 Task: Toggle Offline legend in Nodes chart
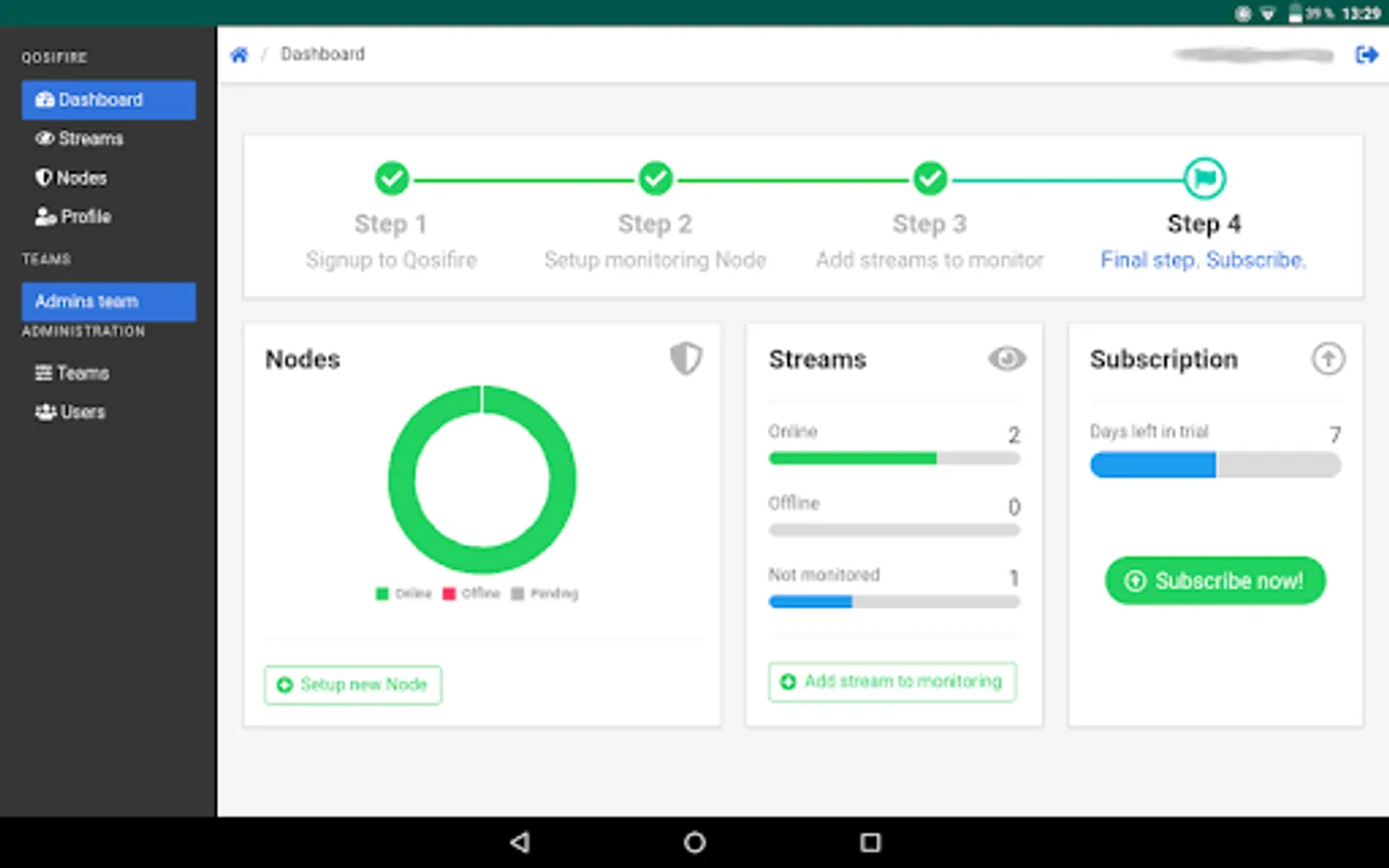[472, 594]
